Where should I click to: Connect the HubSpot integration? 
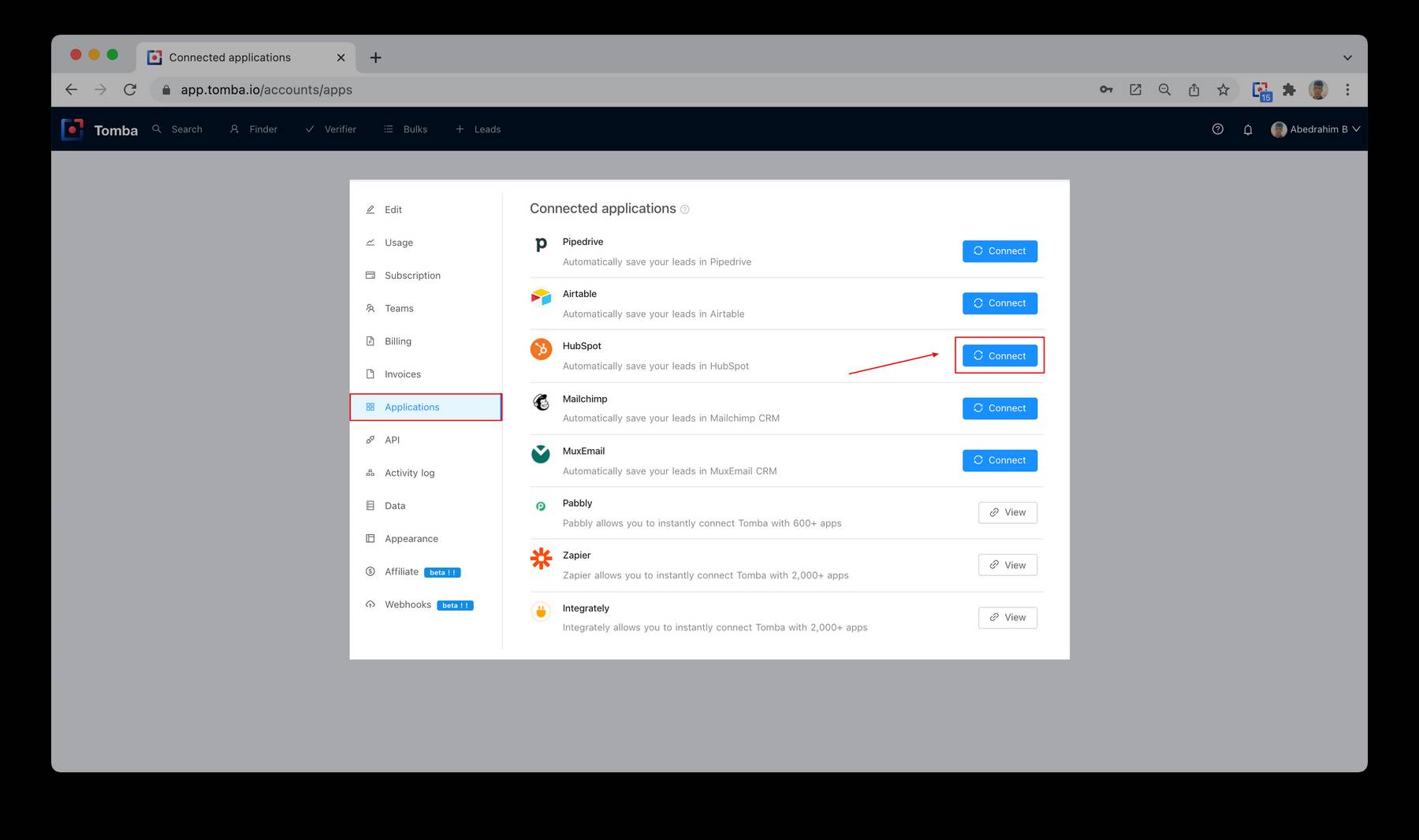(1000, 356)
